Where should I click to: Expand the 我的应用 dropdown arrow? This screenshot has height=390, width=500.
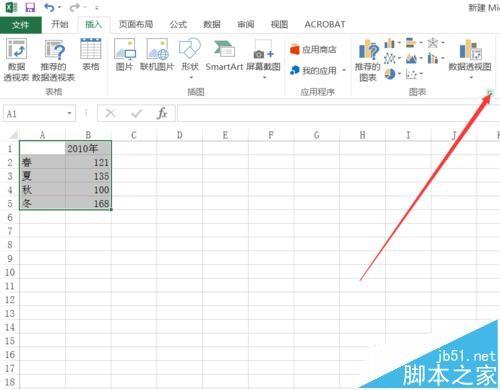344,70
